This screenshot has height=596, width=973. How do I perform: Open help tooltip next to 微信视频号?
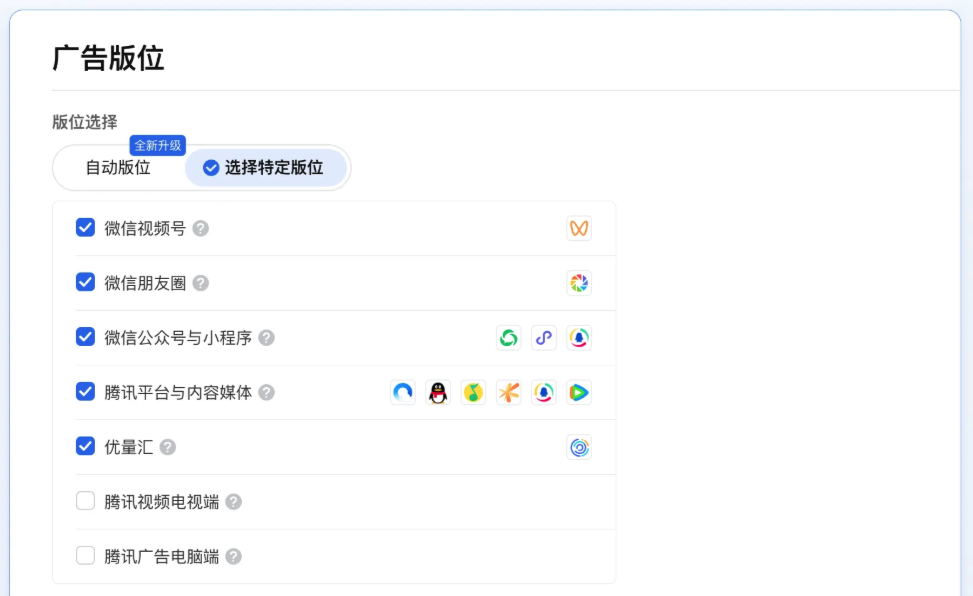200,228
